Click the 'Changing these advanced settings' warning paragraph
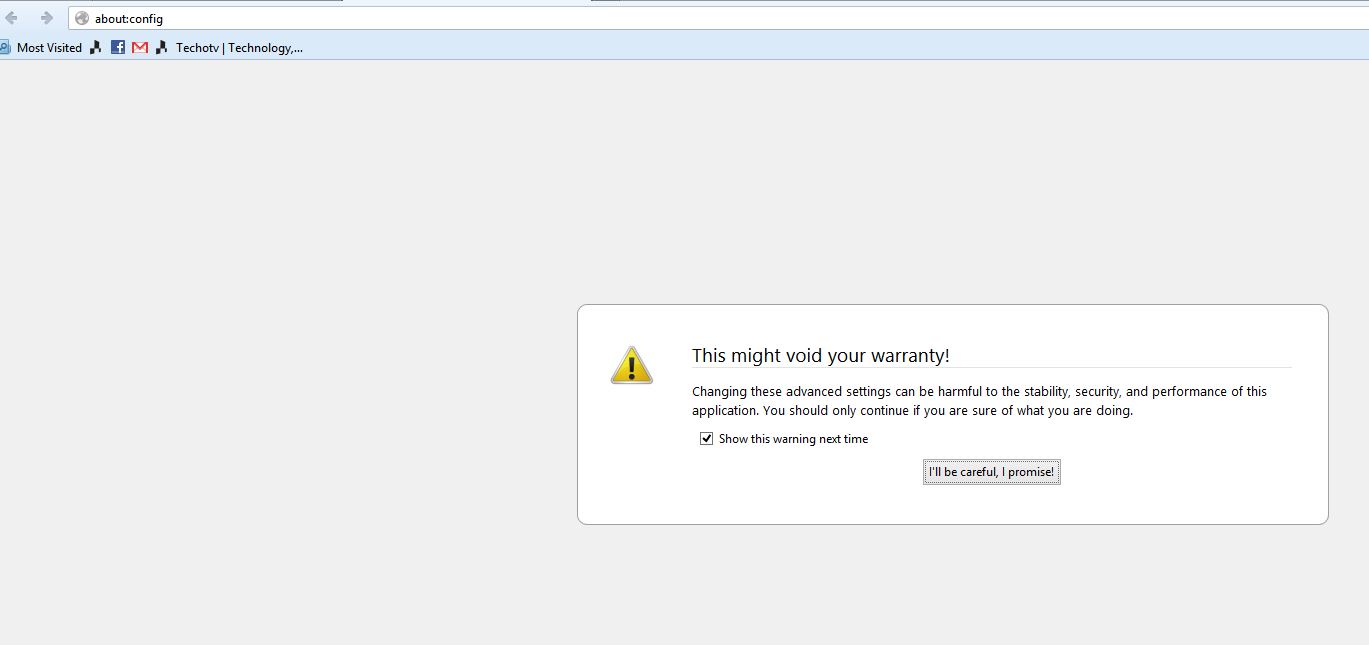Viewport: 1369px width, 645px height. 979,401
